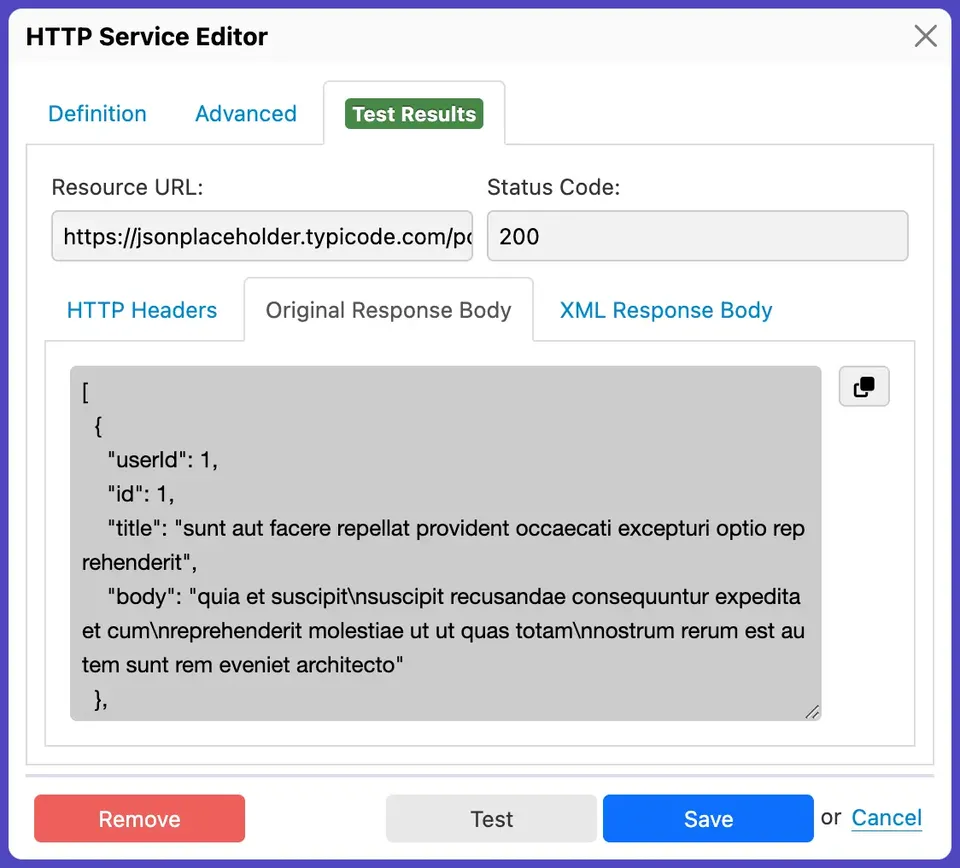Select the Original Response Body tab
The image size is (960, 868).
(x=388, y=310)
